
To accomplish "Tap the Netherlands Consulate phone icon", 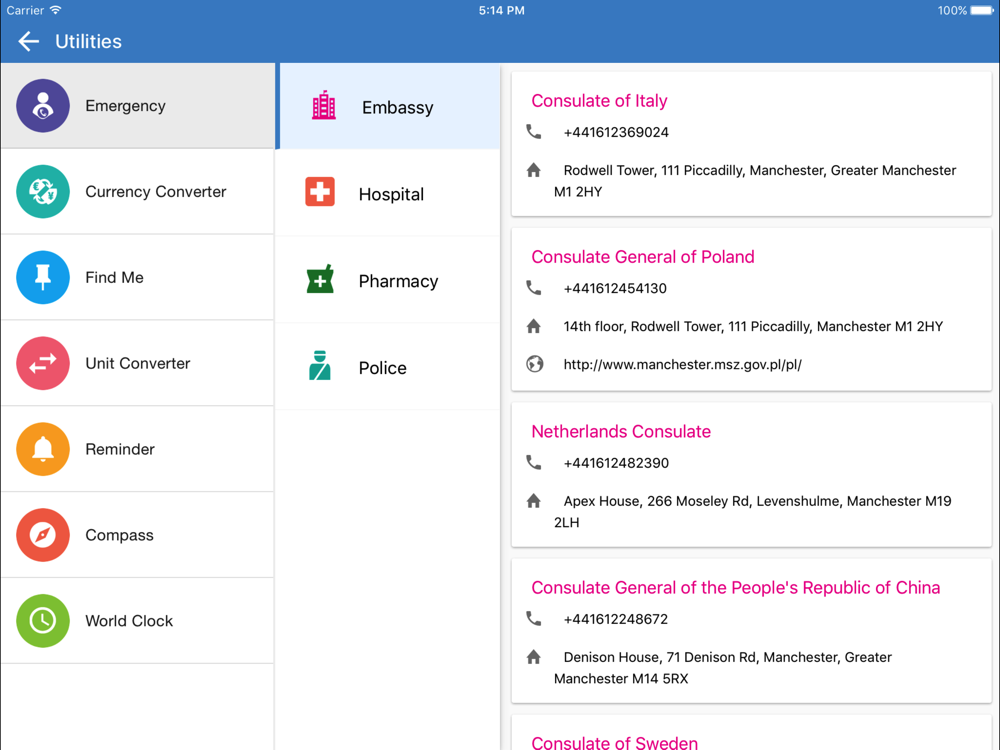I will pos(534,462).
